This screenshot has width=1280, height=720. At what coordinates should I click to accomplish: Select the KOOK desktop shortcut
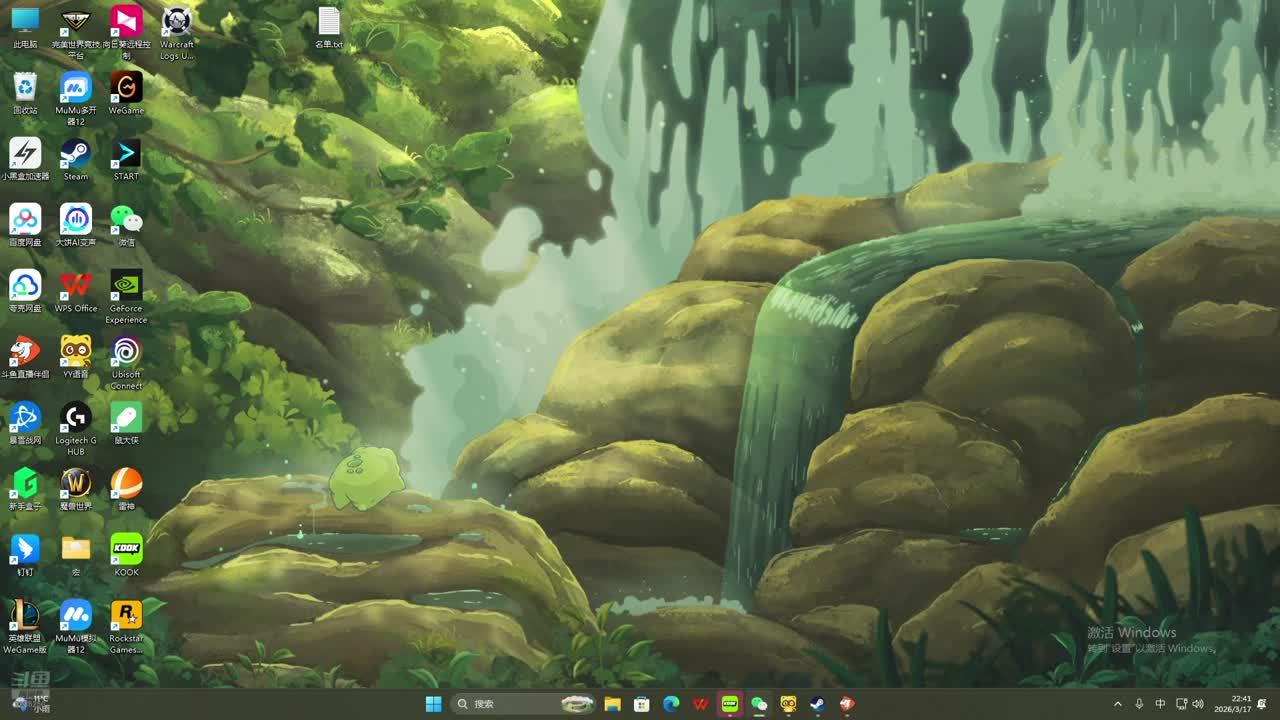point(126,551)
